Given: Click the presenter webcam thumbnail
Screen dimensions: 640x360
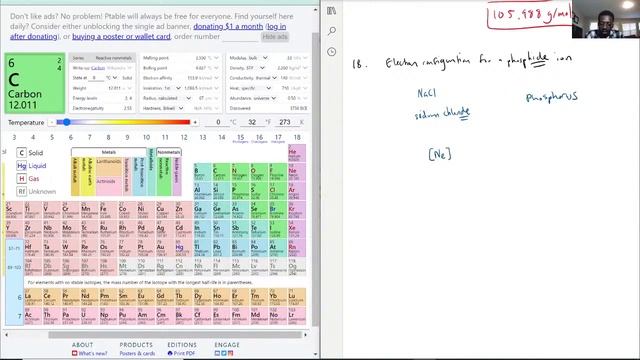Looking at the screenshot, I should (x=606, y=19).
